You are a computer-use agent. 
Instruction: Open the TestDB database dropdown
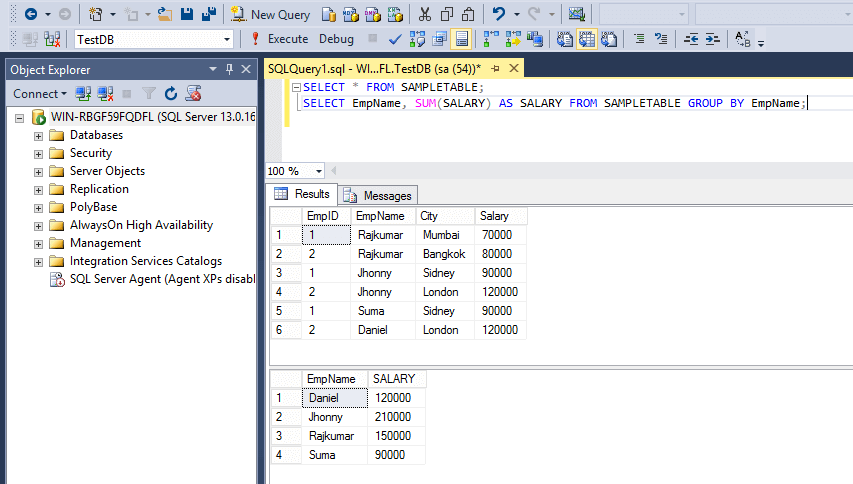coord(227,39)
